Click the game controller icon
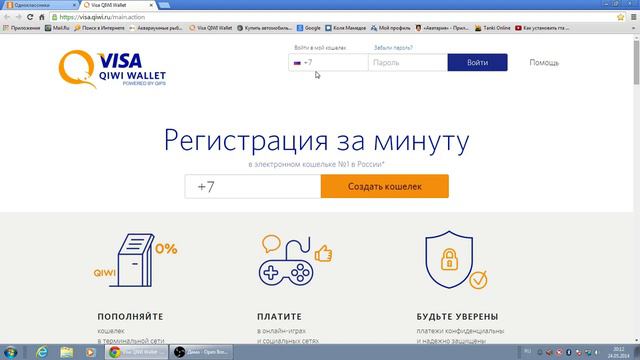Image resolution: width=640 pixels, height=360 pixels. click(x=295, y=260)
